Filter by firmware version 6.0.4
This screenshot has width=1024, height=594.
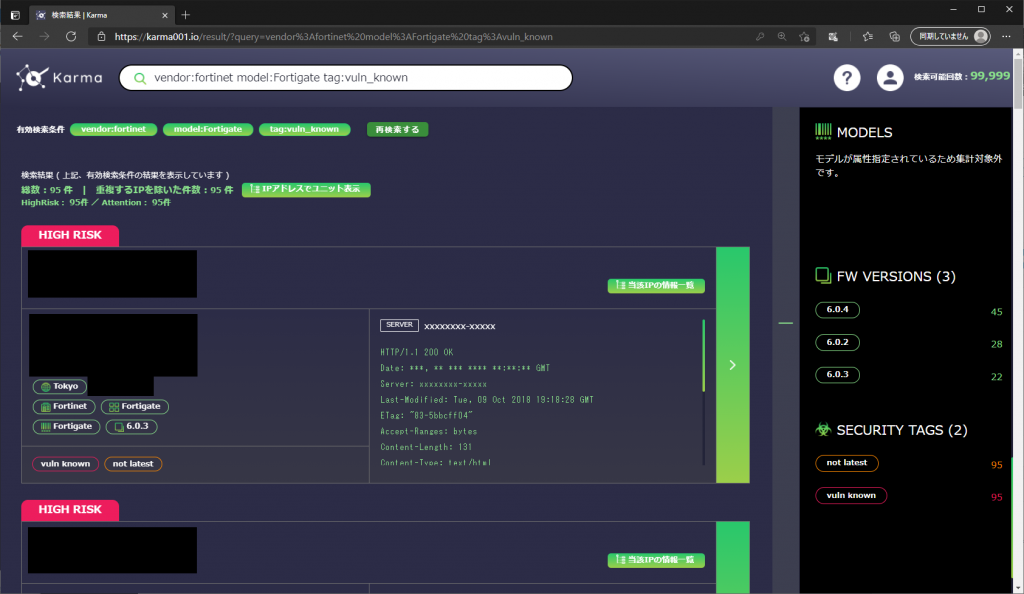pyautogui.click(x=837, y=309)
